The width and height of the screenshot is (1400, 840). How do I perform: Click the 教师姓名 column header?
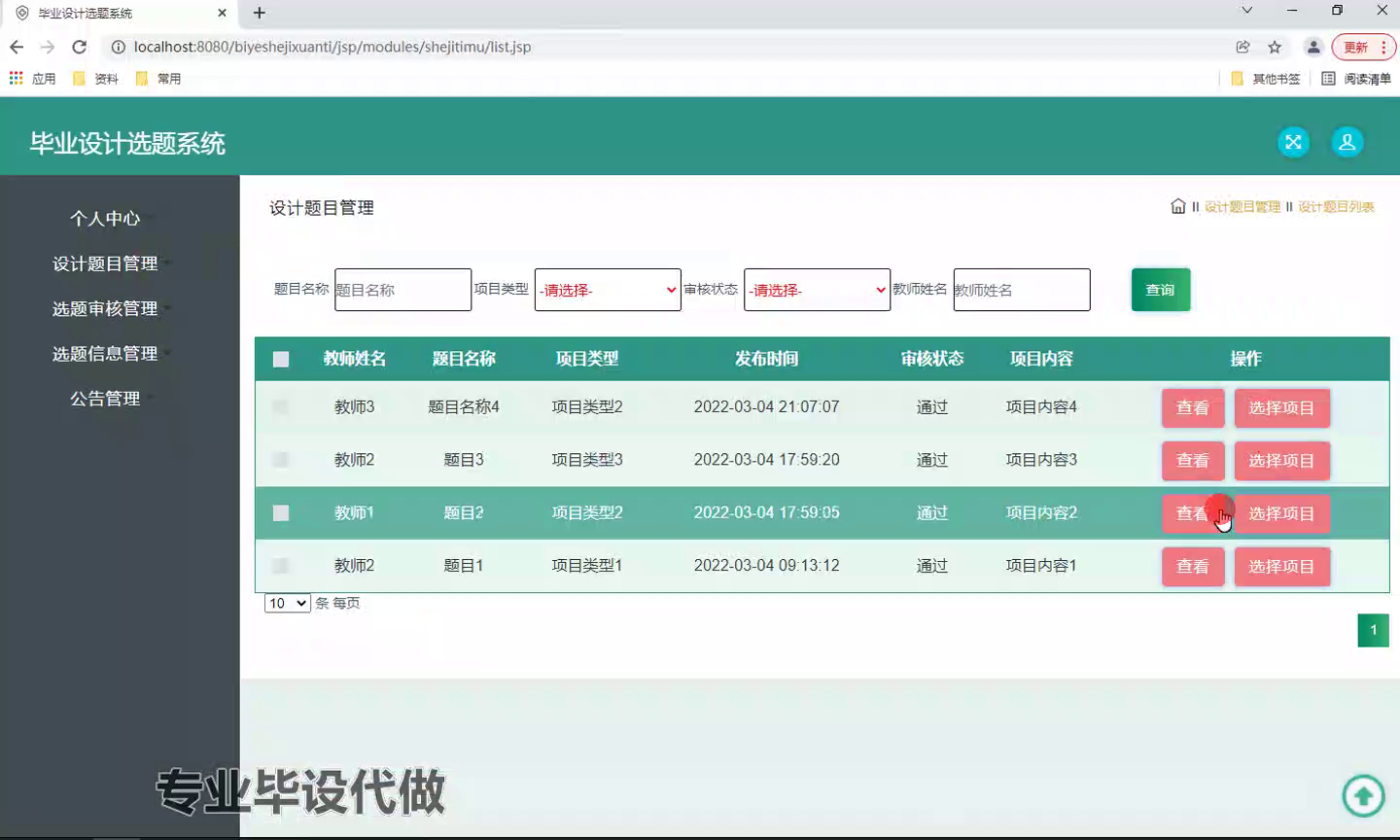pos(354,359)
